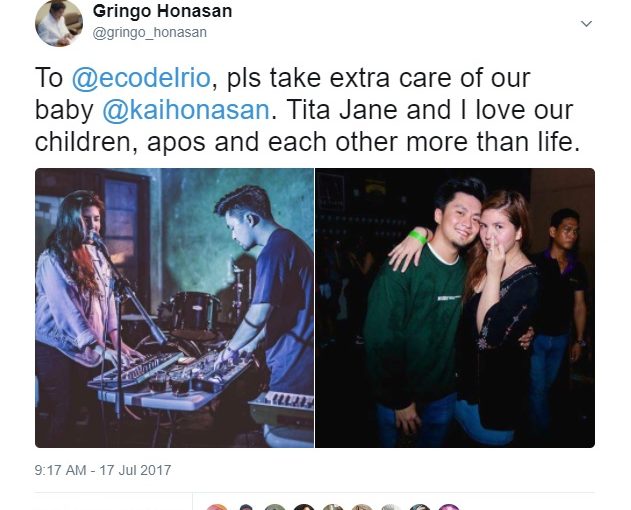Open the fifth liker avatar in the row
This screenshot has width=631, height=510.
(333, 507)
